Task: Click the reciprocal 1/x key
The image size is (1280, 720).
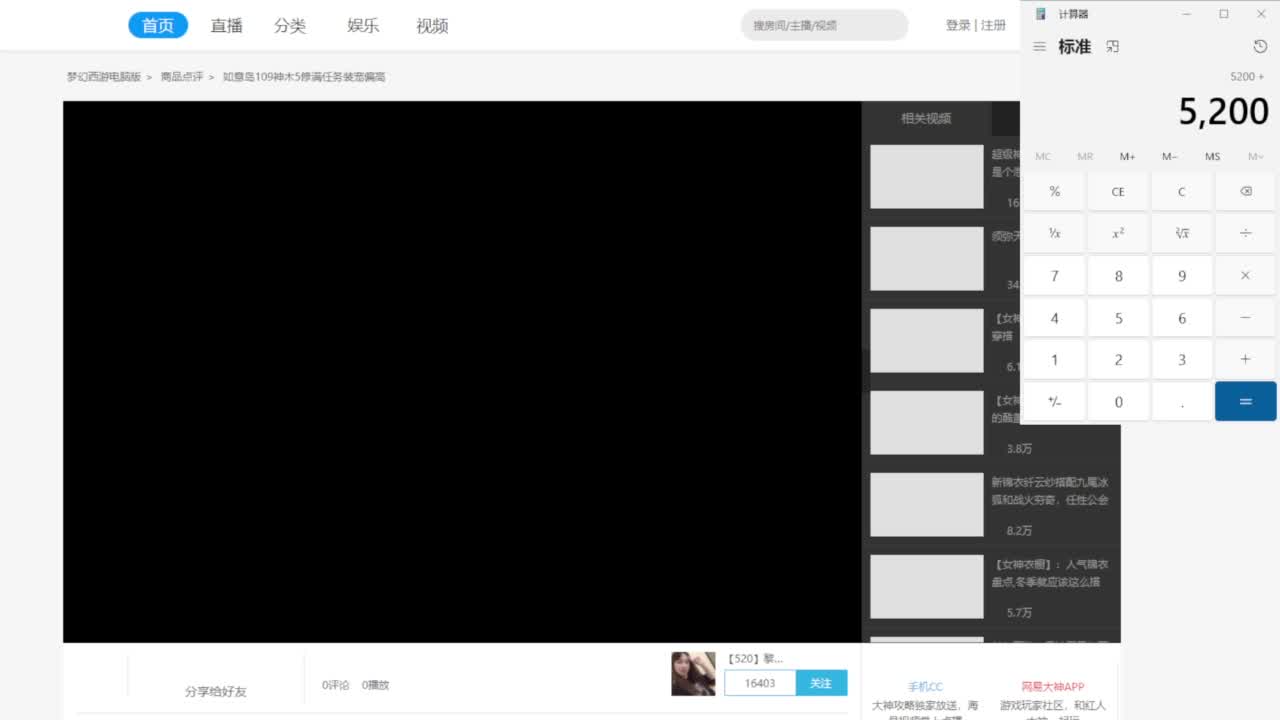Action: 1054,233
